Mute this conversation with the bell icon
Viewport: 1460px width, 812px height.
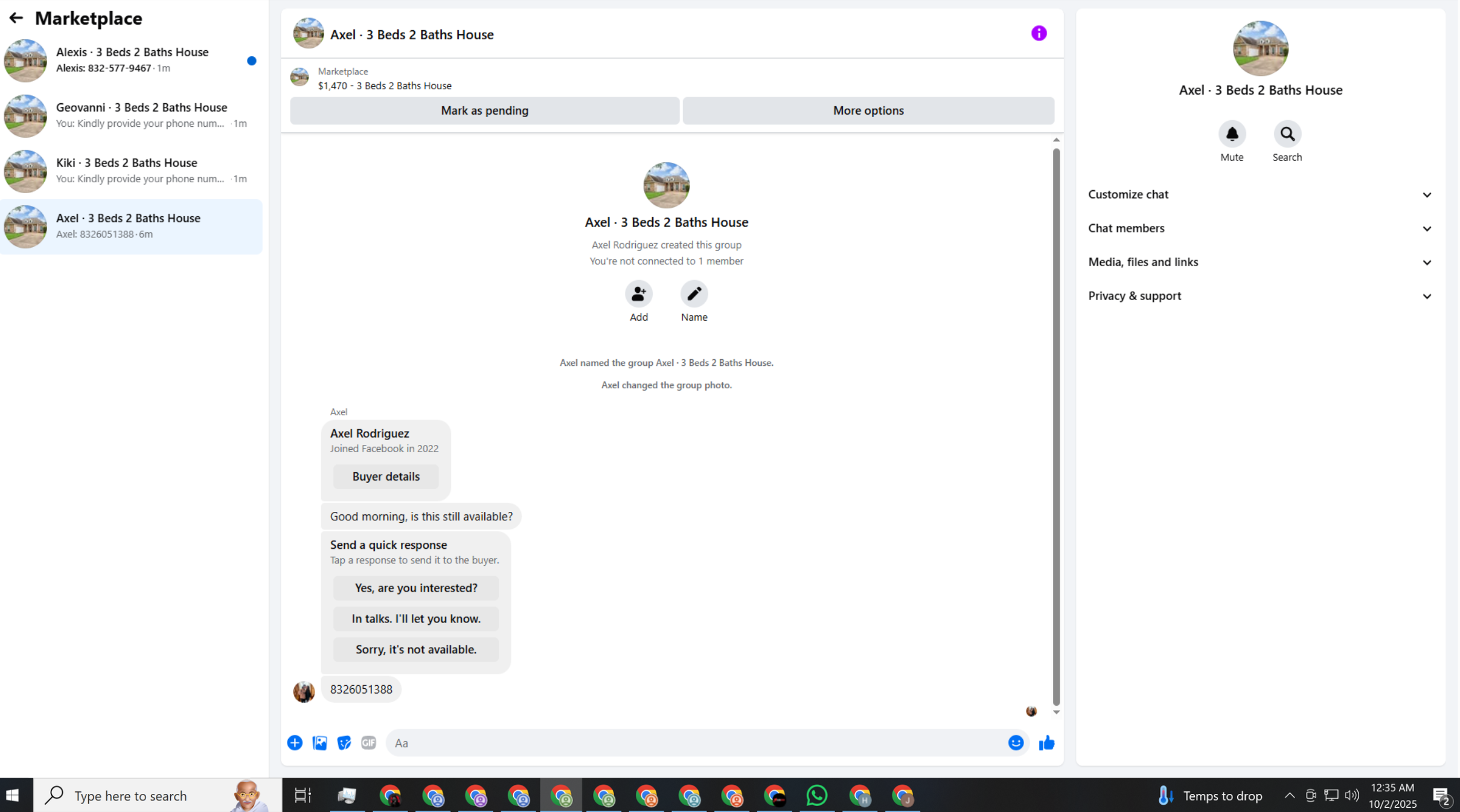[1232, 134]
